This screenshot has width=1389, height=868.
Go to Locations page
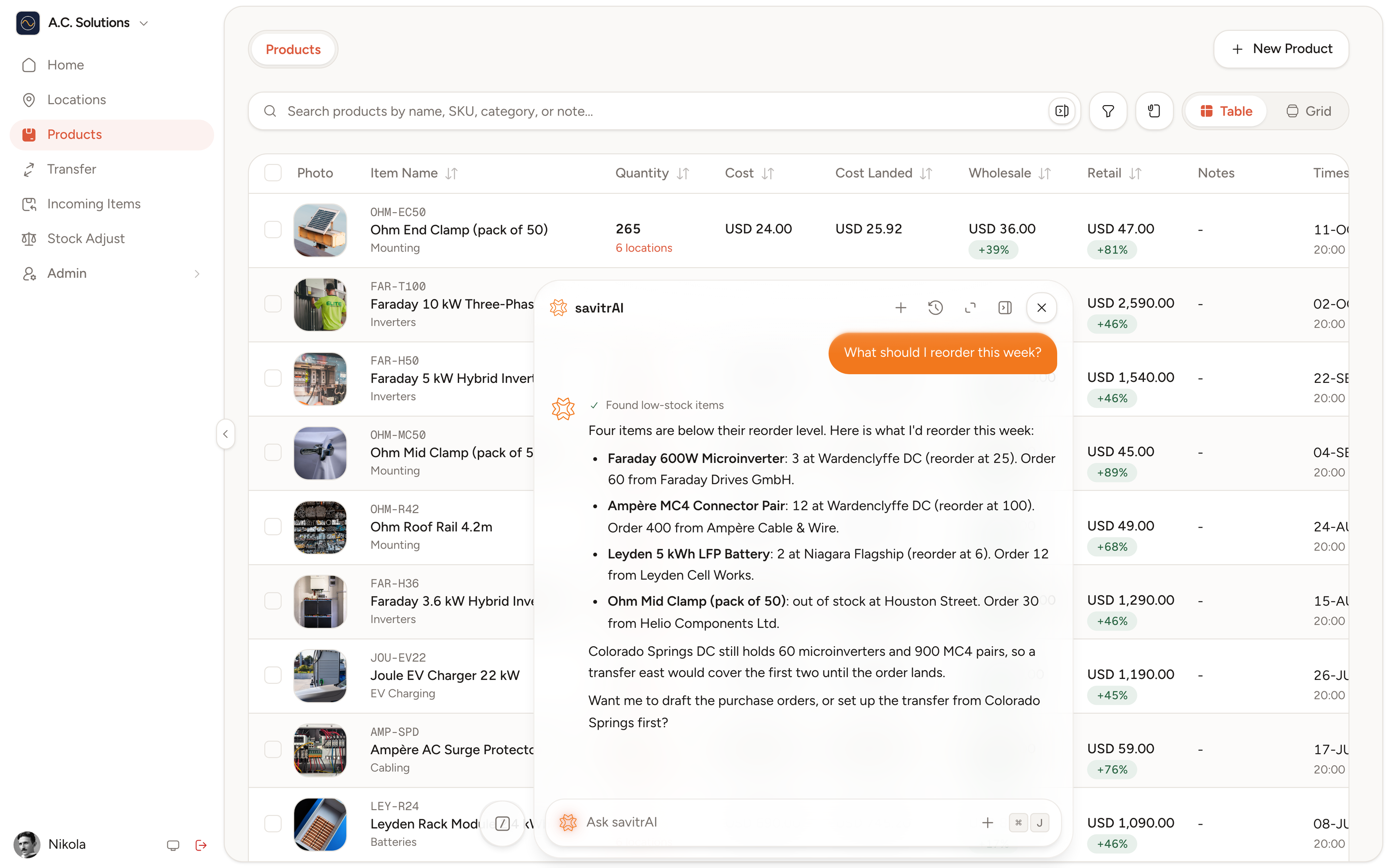click(111, 99)
